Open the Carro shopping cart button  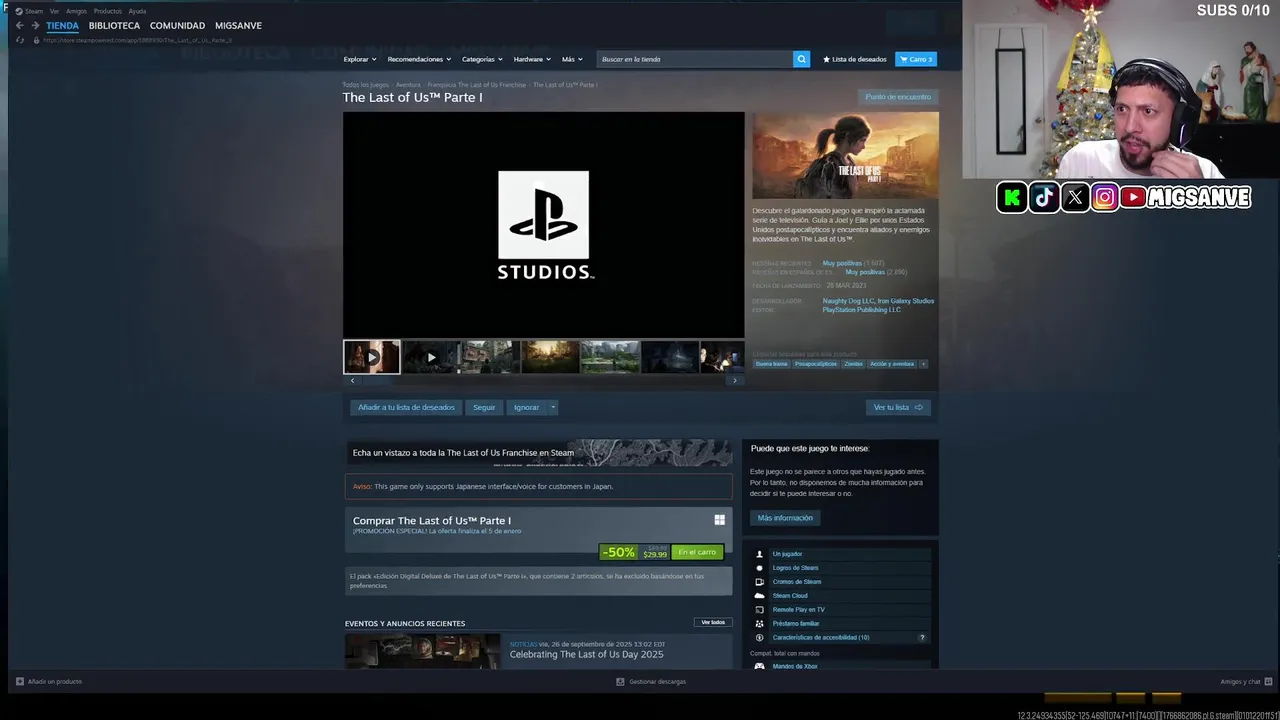point(916,59)
